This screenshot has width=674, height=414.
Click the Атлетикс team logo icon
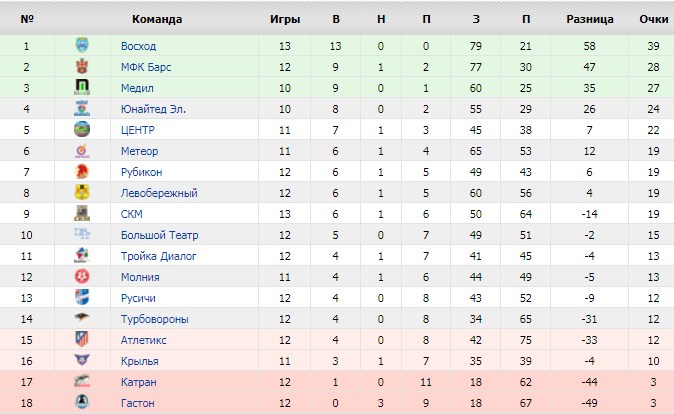(82, 340)
